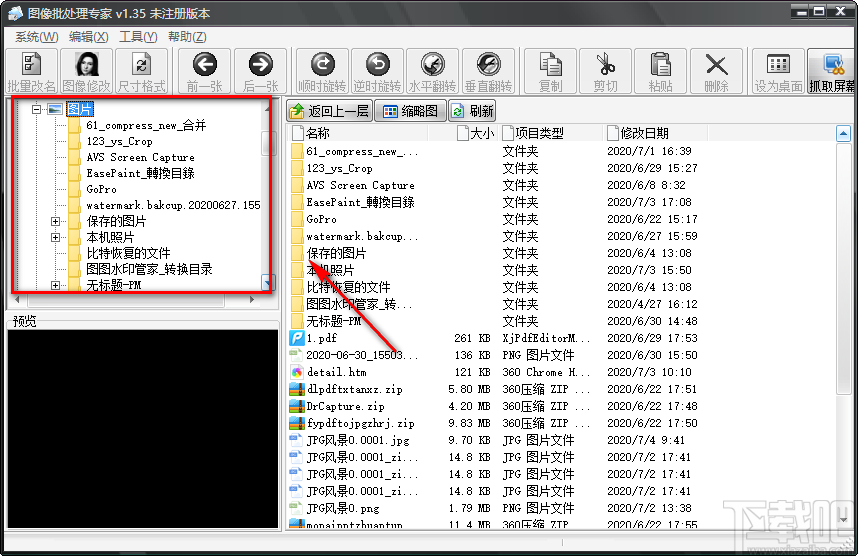Select the dlpdftxtanxz.zip file
This screenshot has height=556, width=858.
[355, 389]
